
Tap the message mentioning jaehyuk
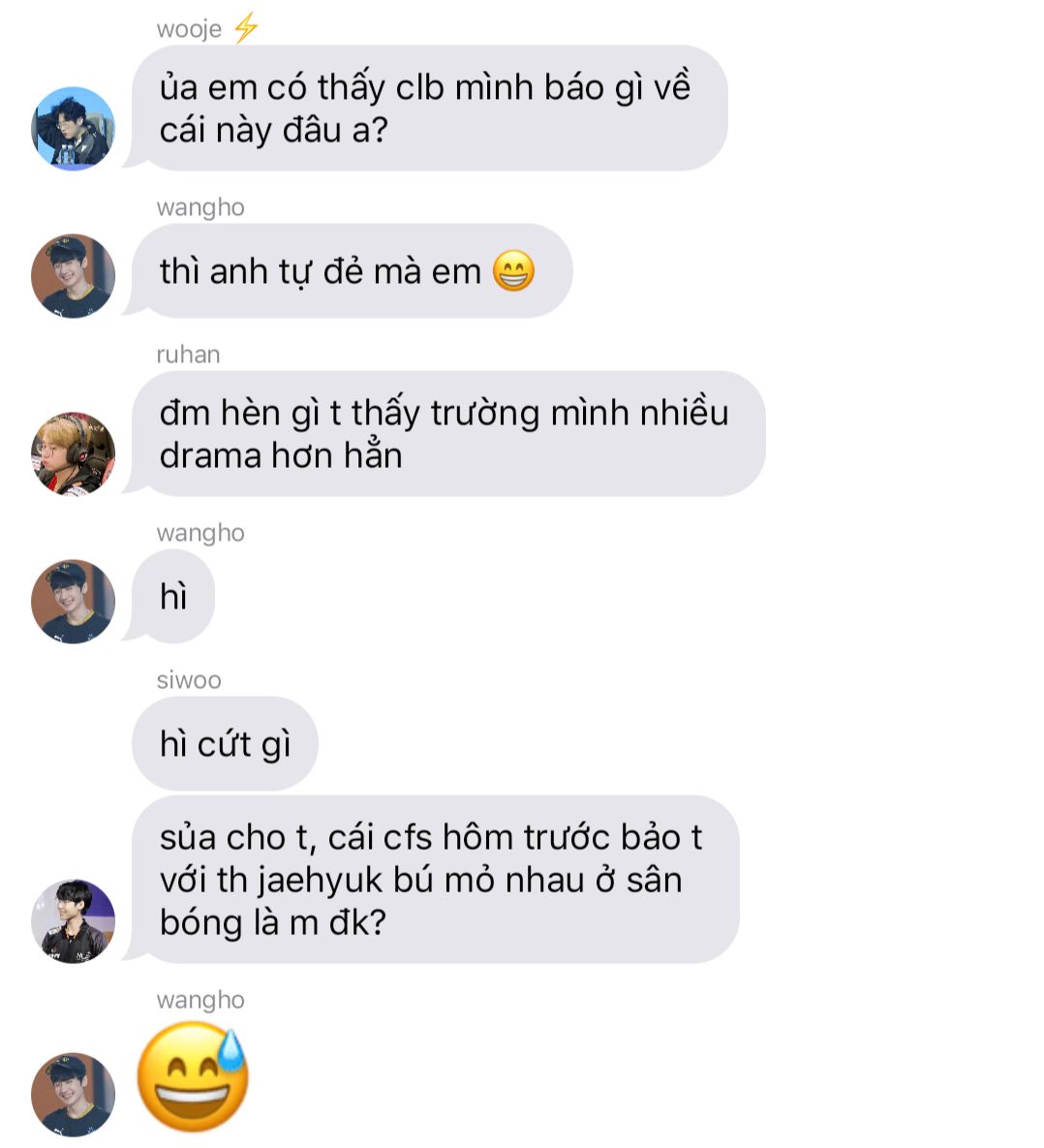click(435, 880)
